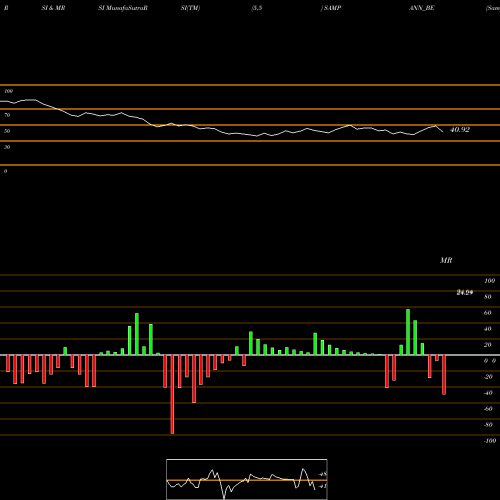Click the MR axis label -100

[x=490, y=441]
